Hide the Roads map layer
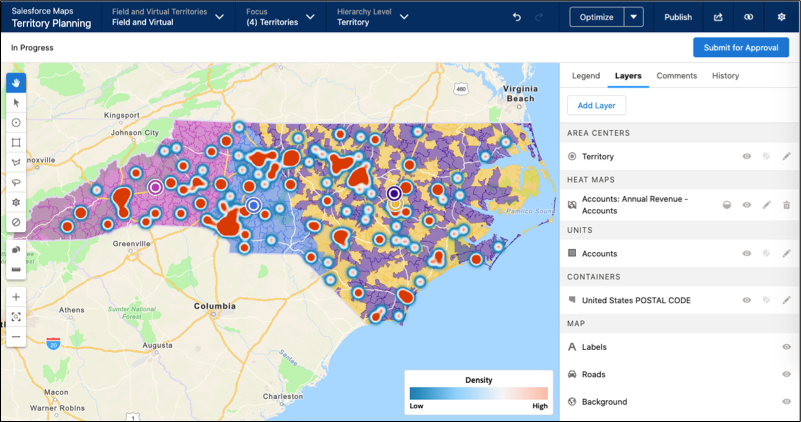Viewport: 801px width, 422px height. click(x=786, y=374)
